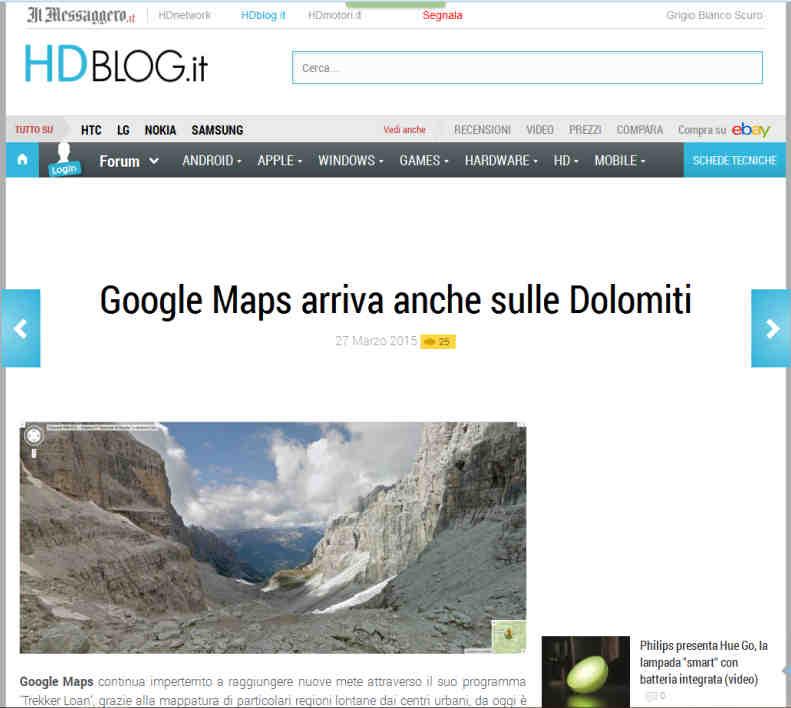
Task: Click the HDnetwork link
Action: [184, 15]
